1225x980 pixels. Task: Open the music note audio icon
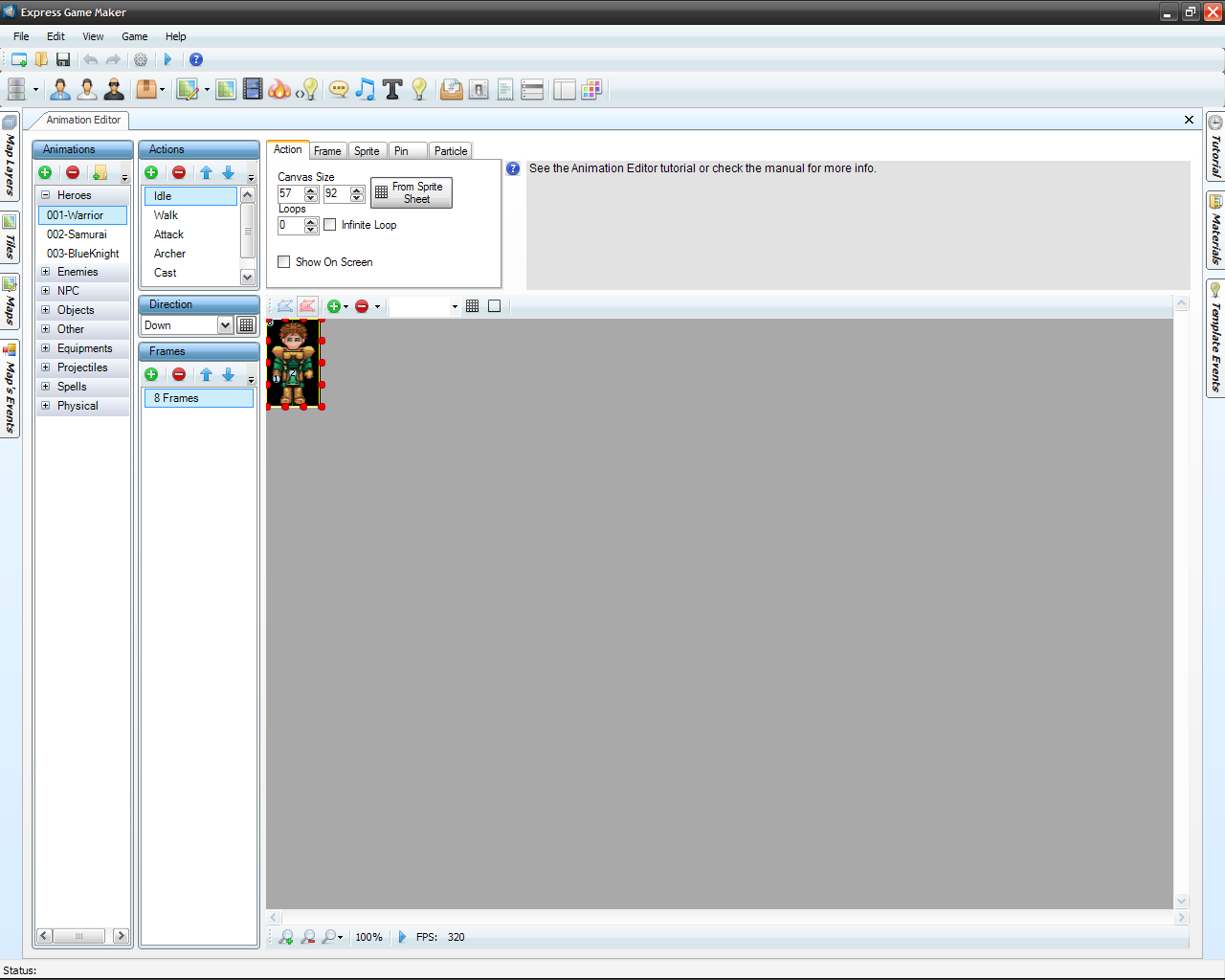[x=365, y=89]
